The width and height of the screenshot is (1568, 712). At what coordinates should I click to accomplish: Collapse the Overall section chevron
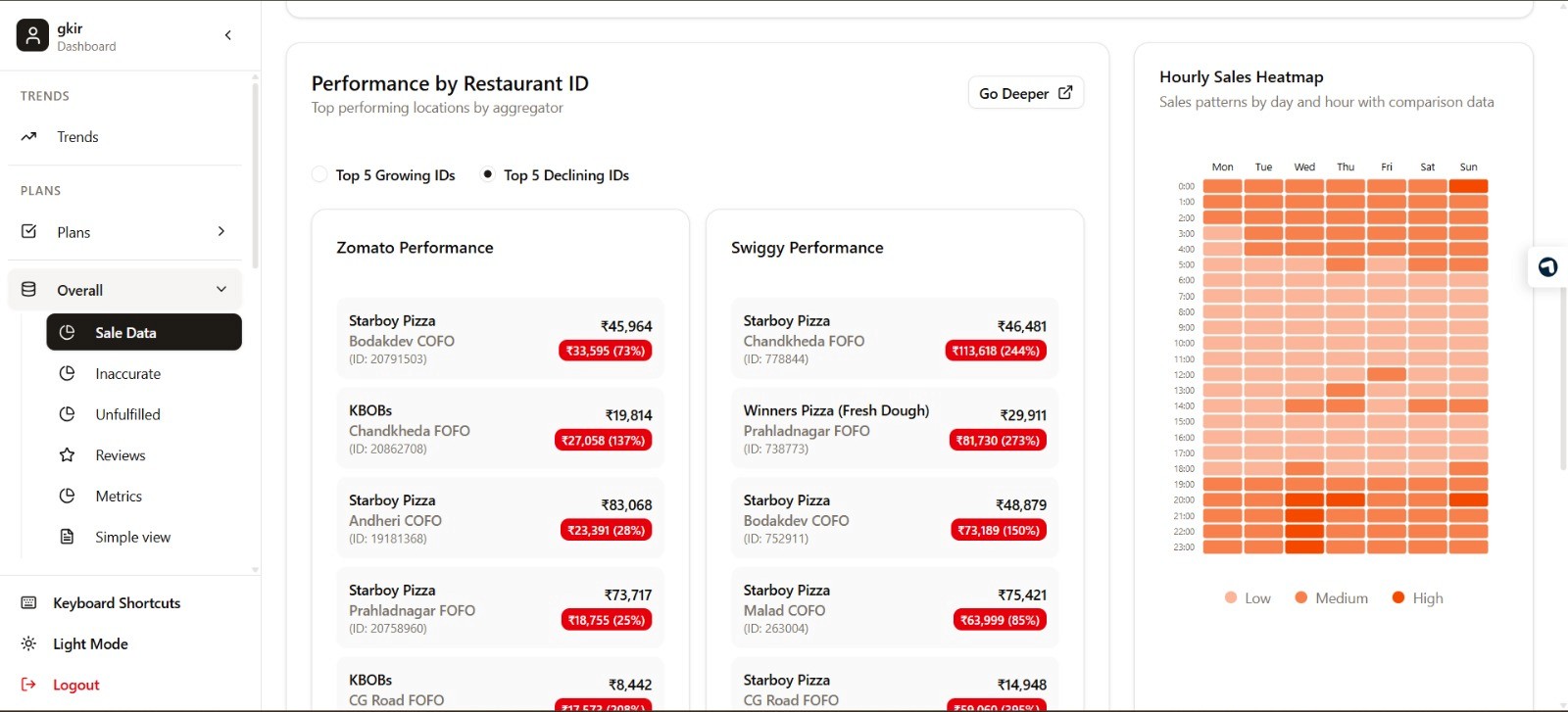click(221, 290)
